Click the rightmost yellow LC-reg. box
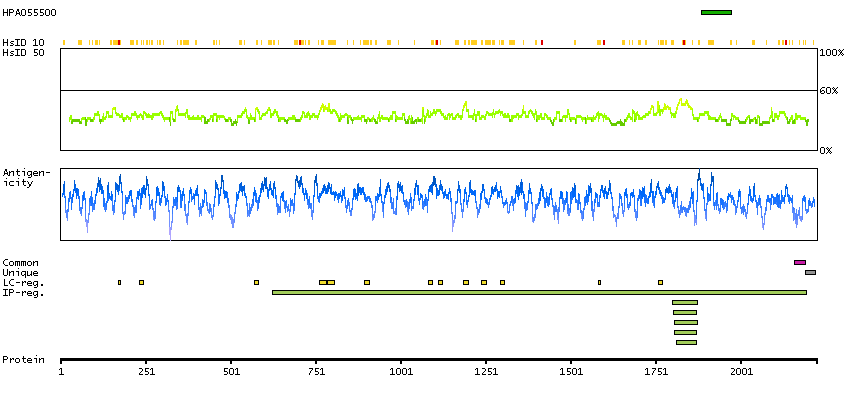The height and width of the screenshot is (400, 850). pos(660,282)
